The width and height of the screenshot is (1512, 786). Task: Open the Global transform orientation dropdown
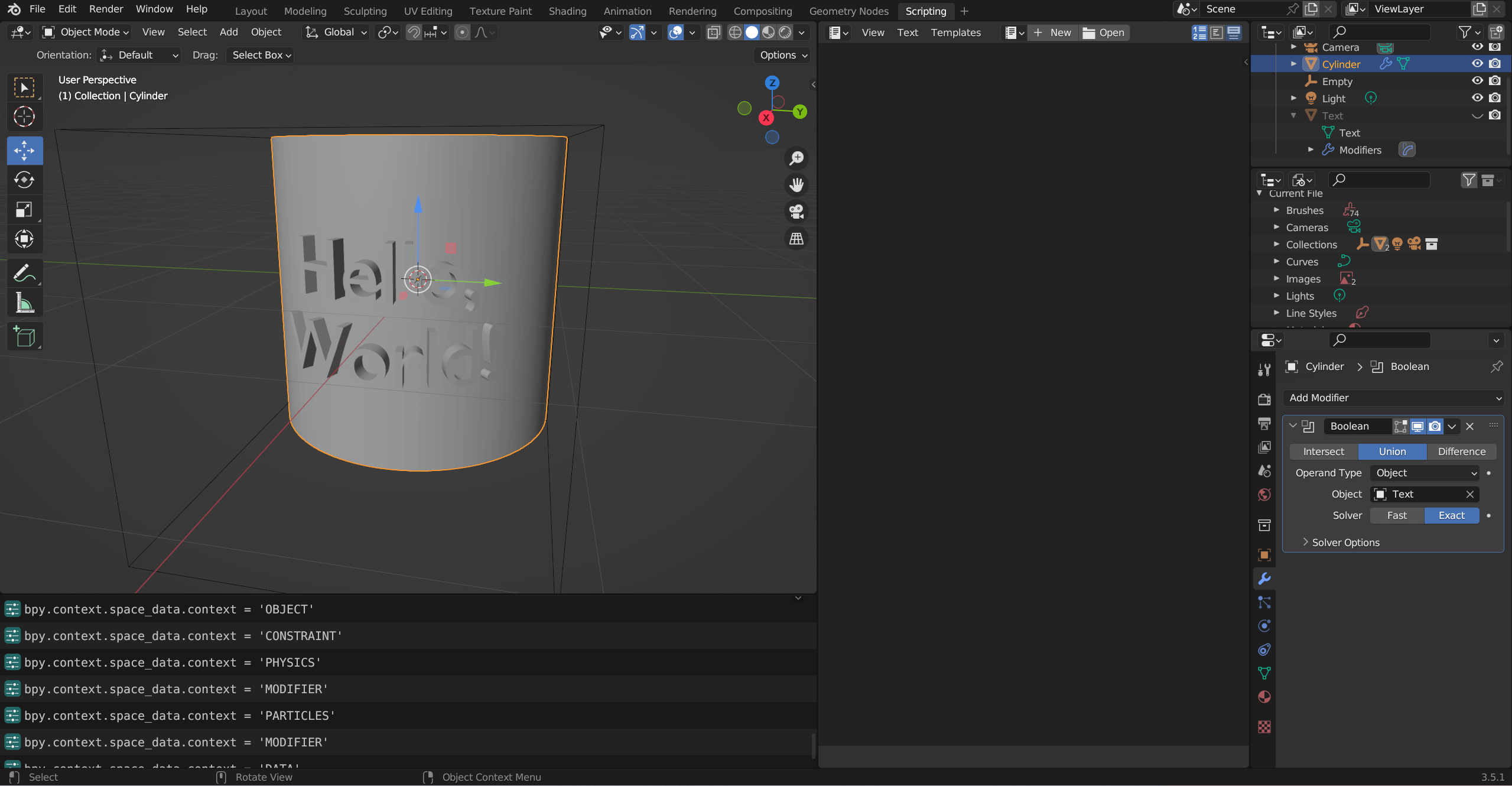(x=336, y=33)
